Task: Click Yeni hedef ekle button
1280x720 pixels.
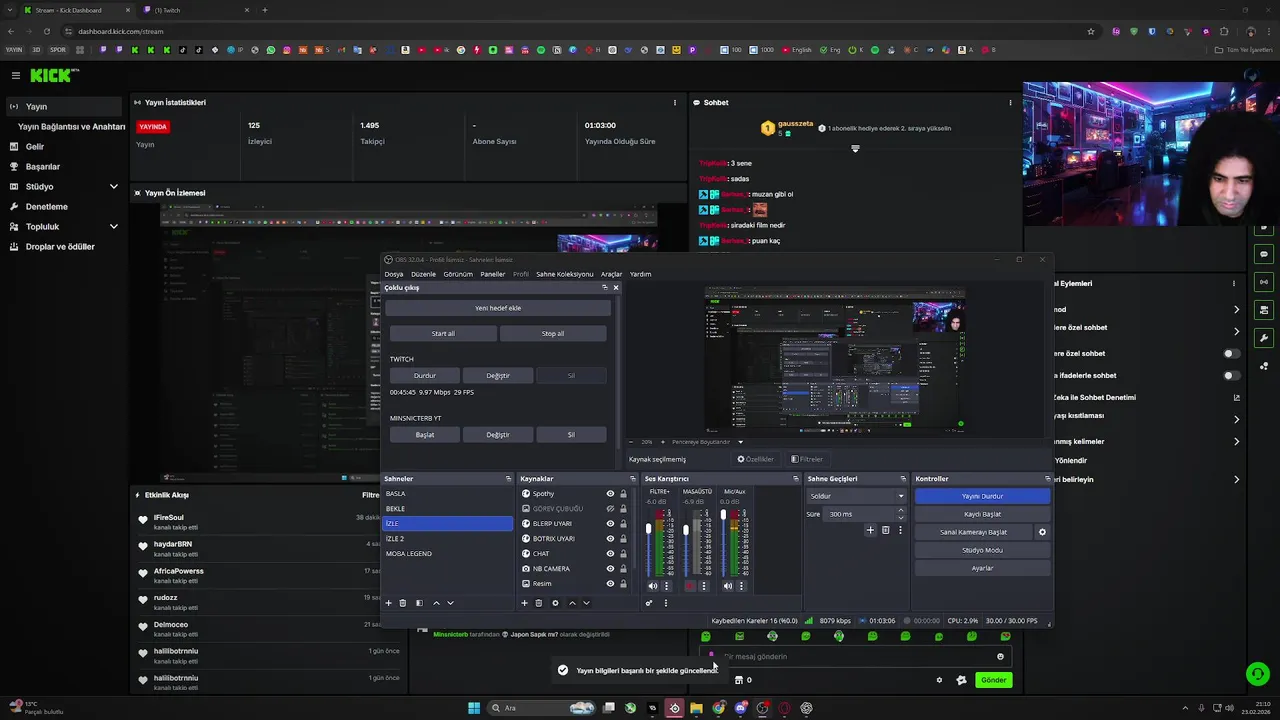Action: click(498, 308)
